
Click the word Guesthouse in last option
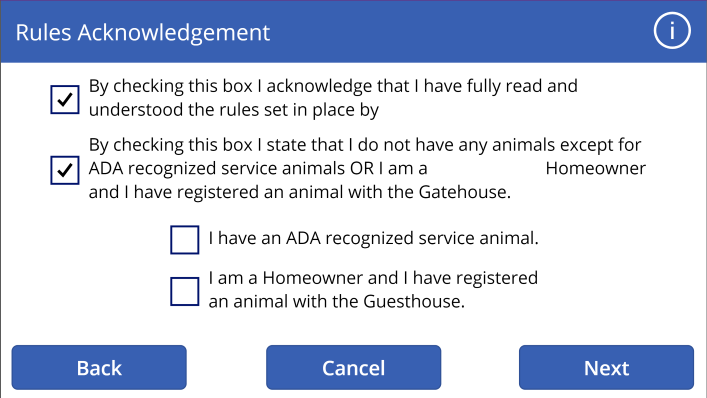412,301
